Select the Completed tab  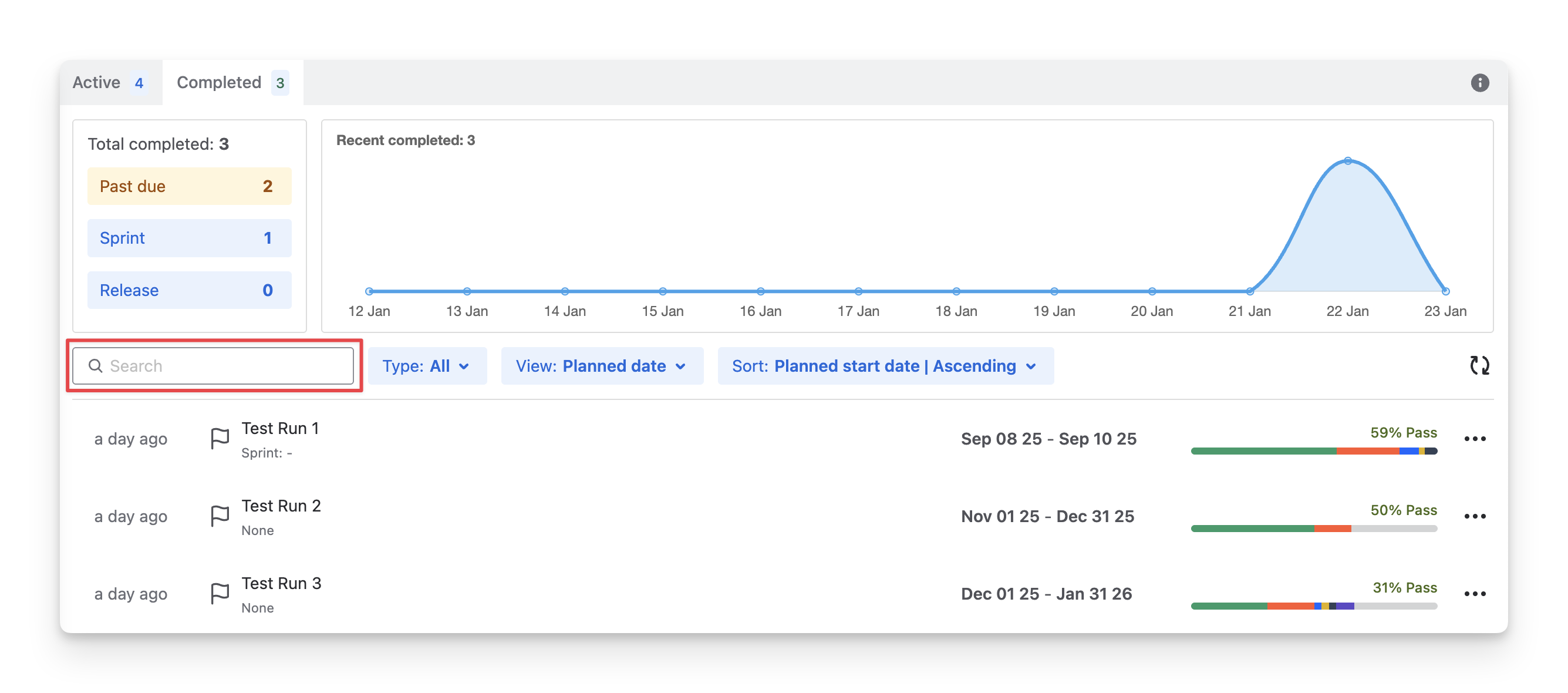click(x=231, y=83)
